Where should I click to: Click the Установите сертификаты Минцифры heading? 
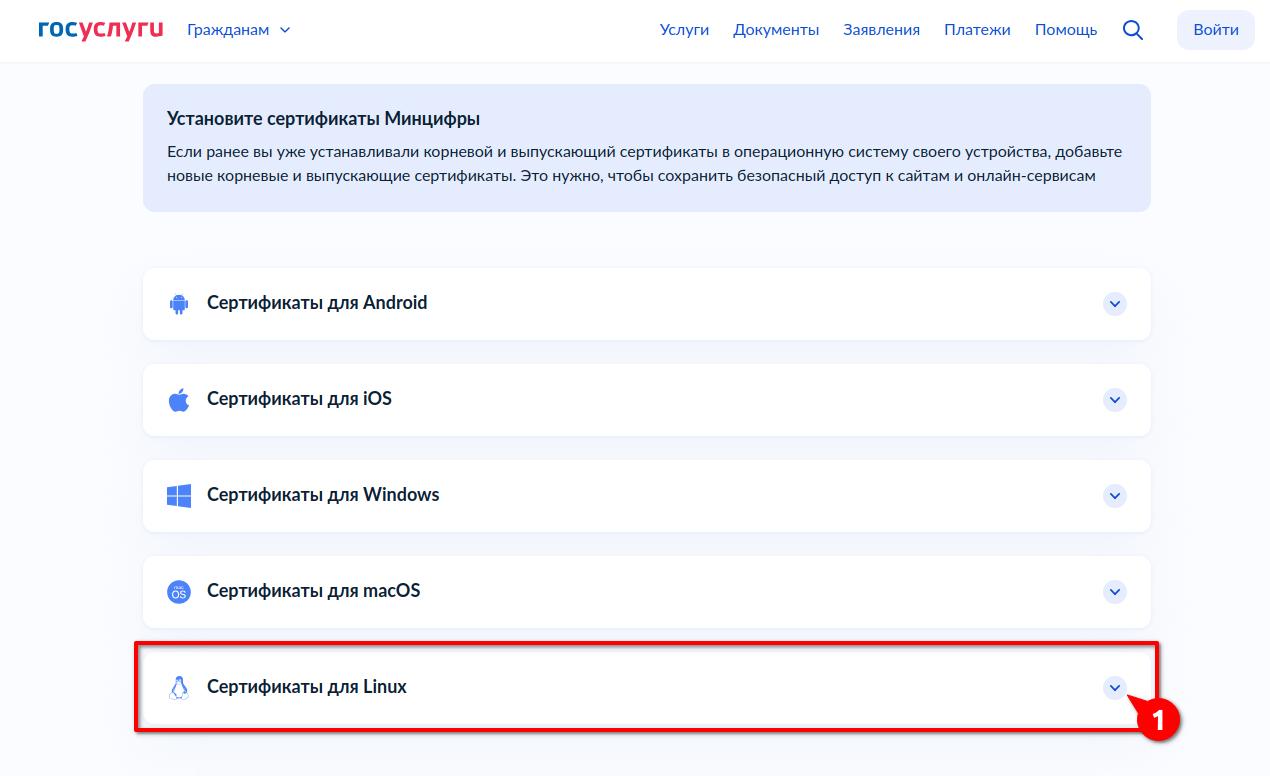[x=324, y=119]
